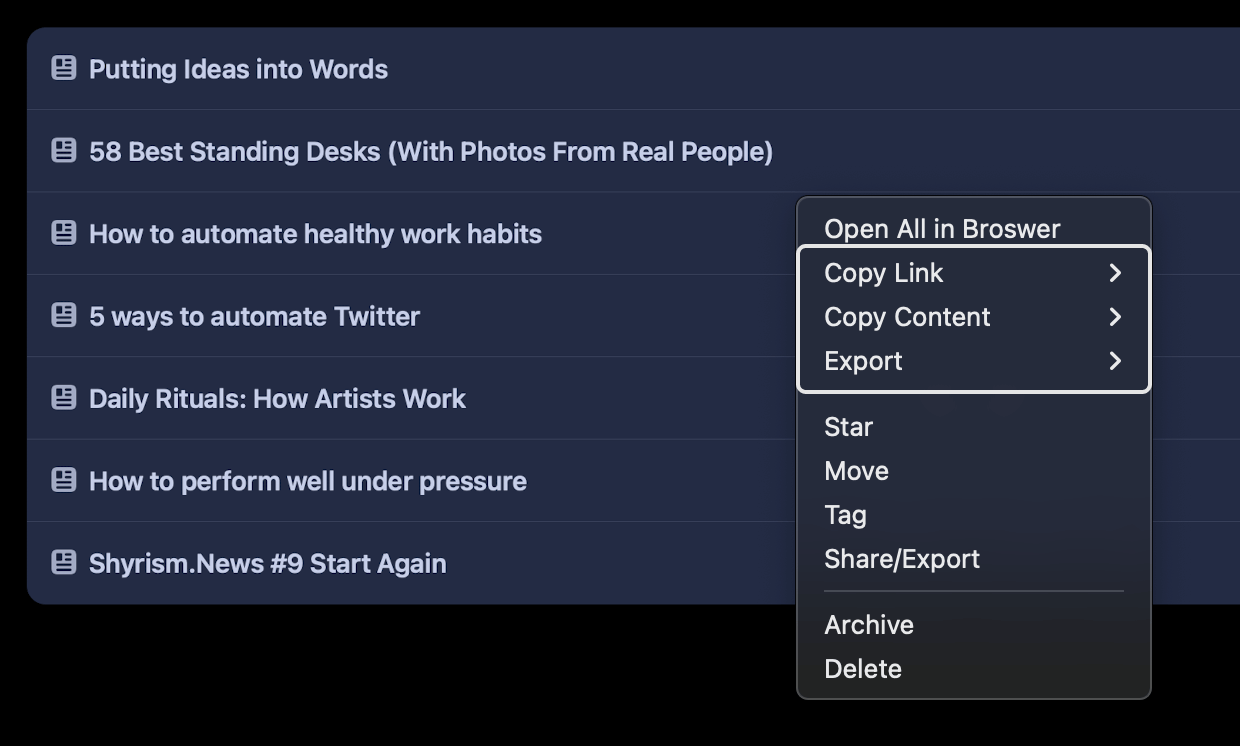Viewport: 1240px width, 746px height.
Task: Select the Shyrism.News #9 Start Again row
Action: pyautogui.click(x=633, y=563)
